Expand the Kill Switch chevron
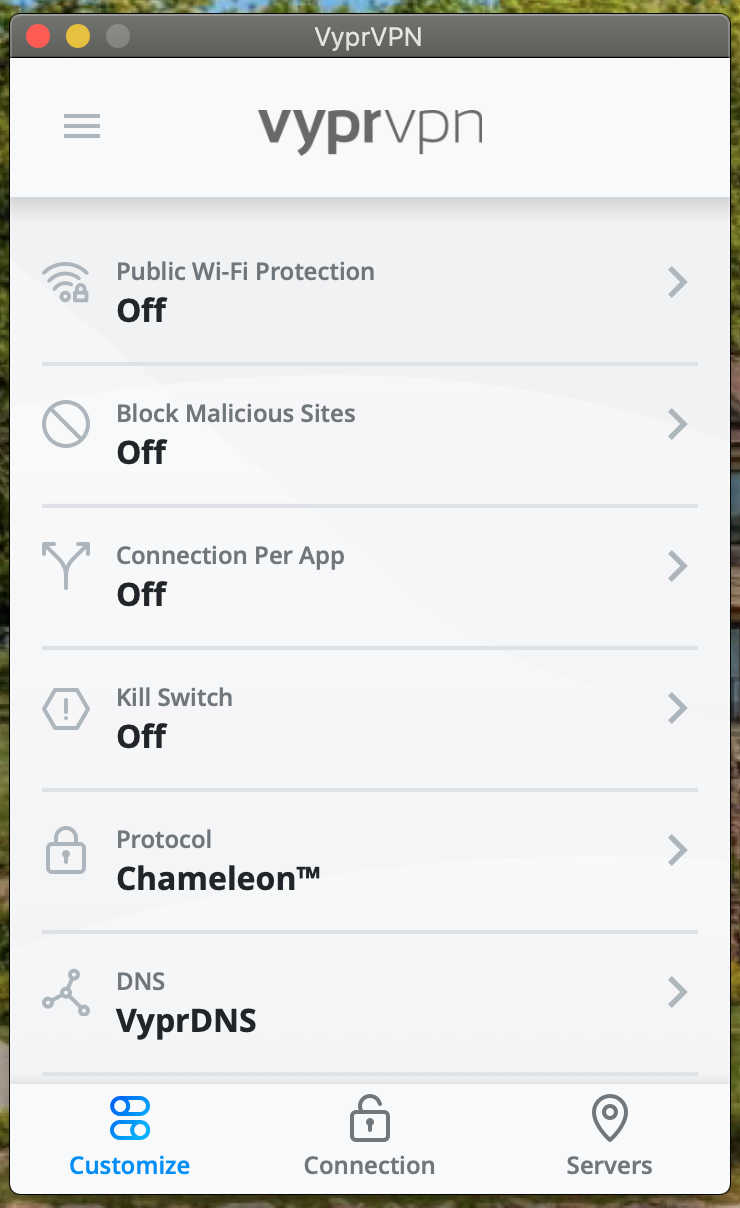Image resolution: width=740 pixels, height=1208 pixels. coord(678,709)
